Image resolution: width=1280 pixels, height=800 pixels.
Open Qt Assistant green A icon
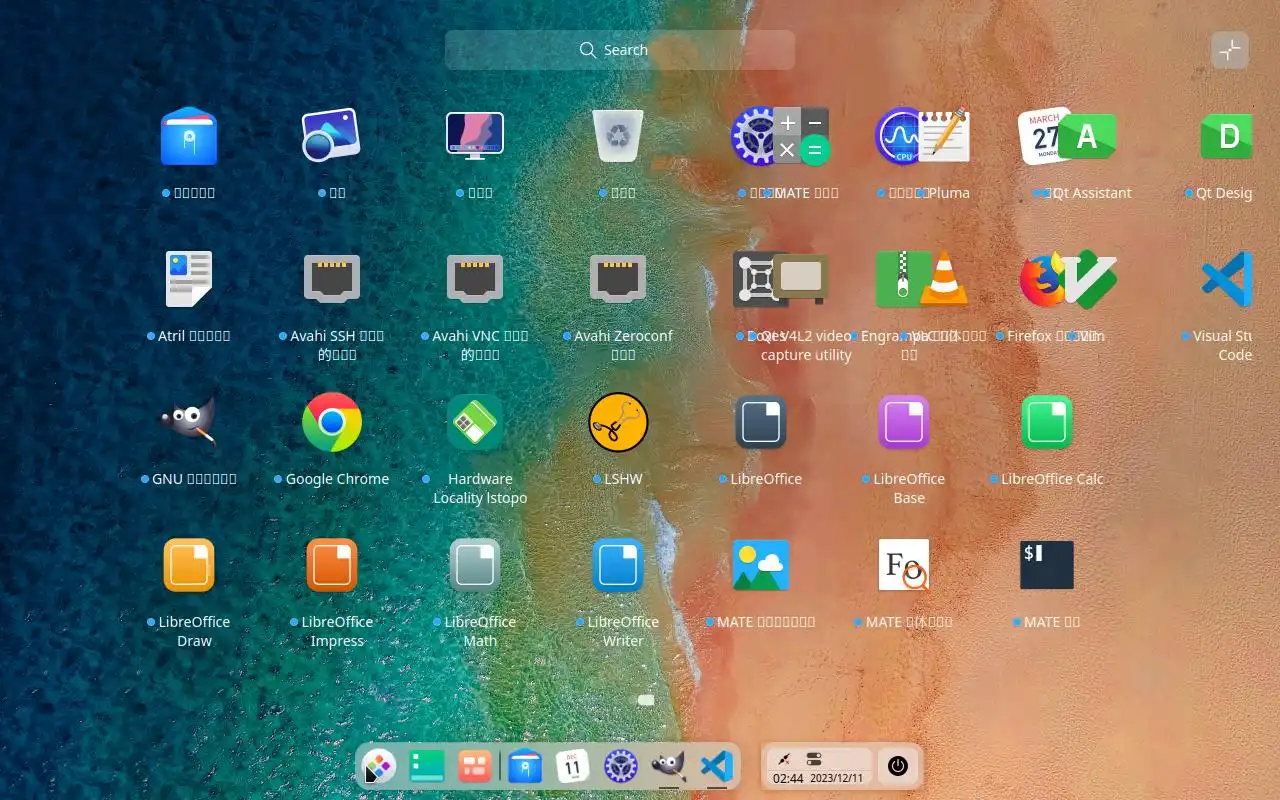1087,136
